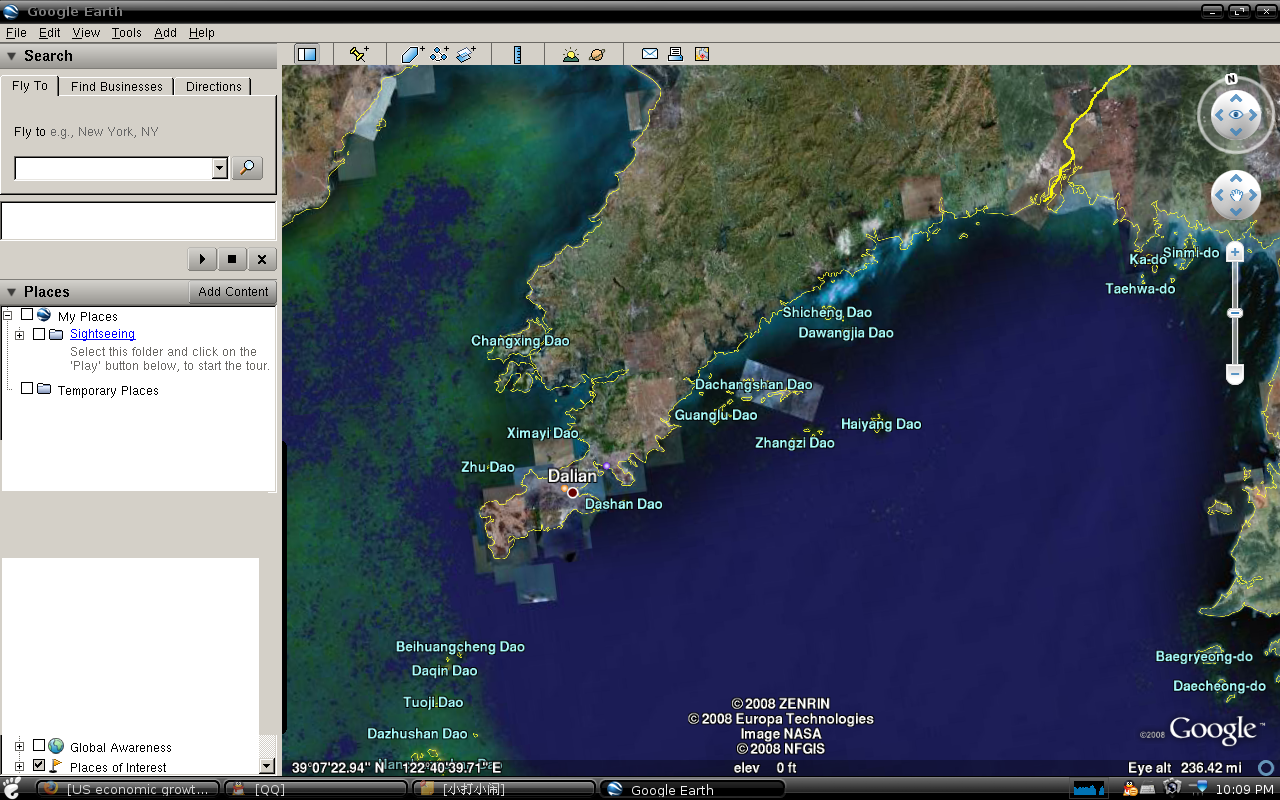Screen dimensions: 1280x800
Task: Toggle the Sunlight icon in toolbar
Action: [570, 54]
